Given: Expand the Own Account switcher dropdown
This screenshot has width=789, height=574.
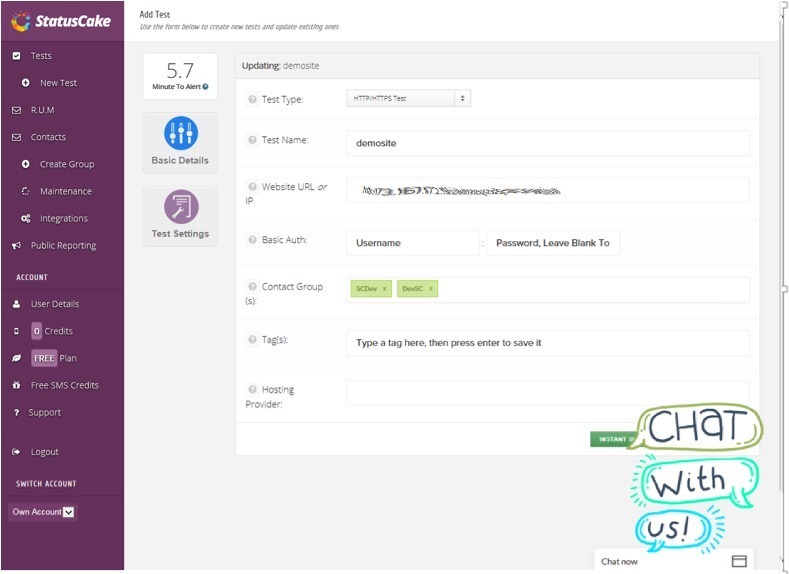Looking at the screenshot, I should [x=68, y=512].
